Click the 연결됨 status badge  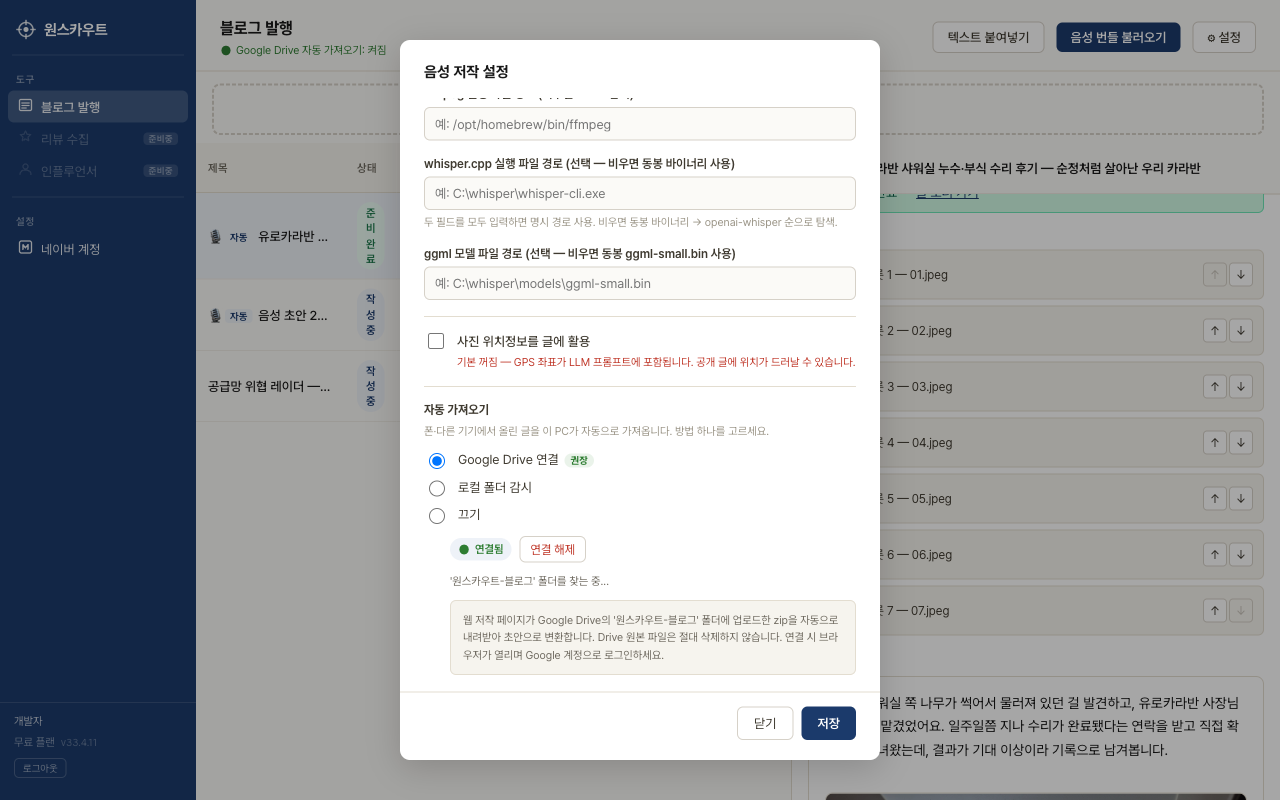click(x=481, y=549)
